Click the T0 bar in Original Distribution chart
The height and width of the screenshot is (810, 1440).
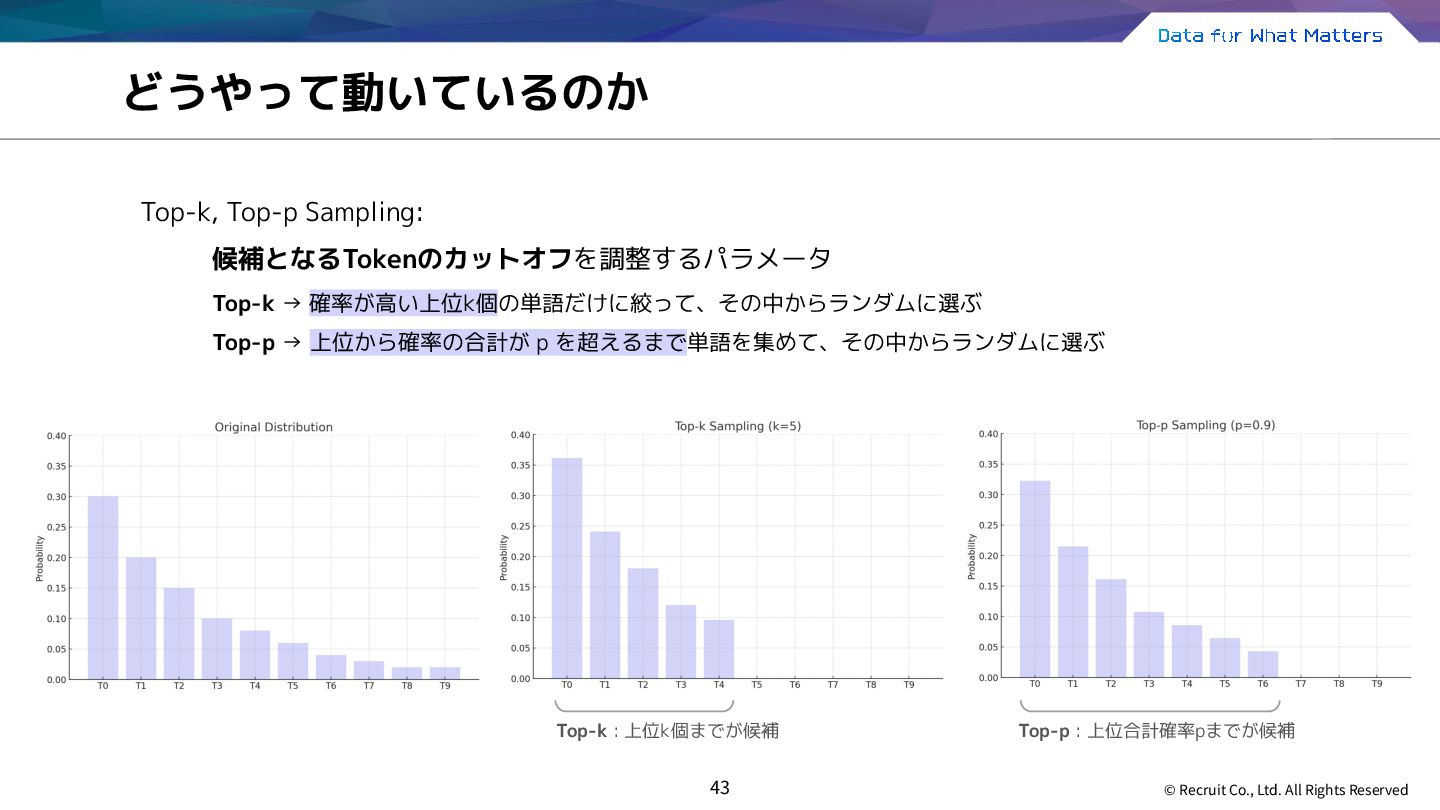(x=103, y=588)
